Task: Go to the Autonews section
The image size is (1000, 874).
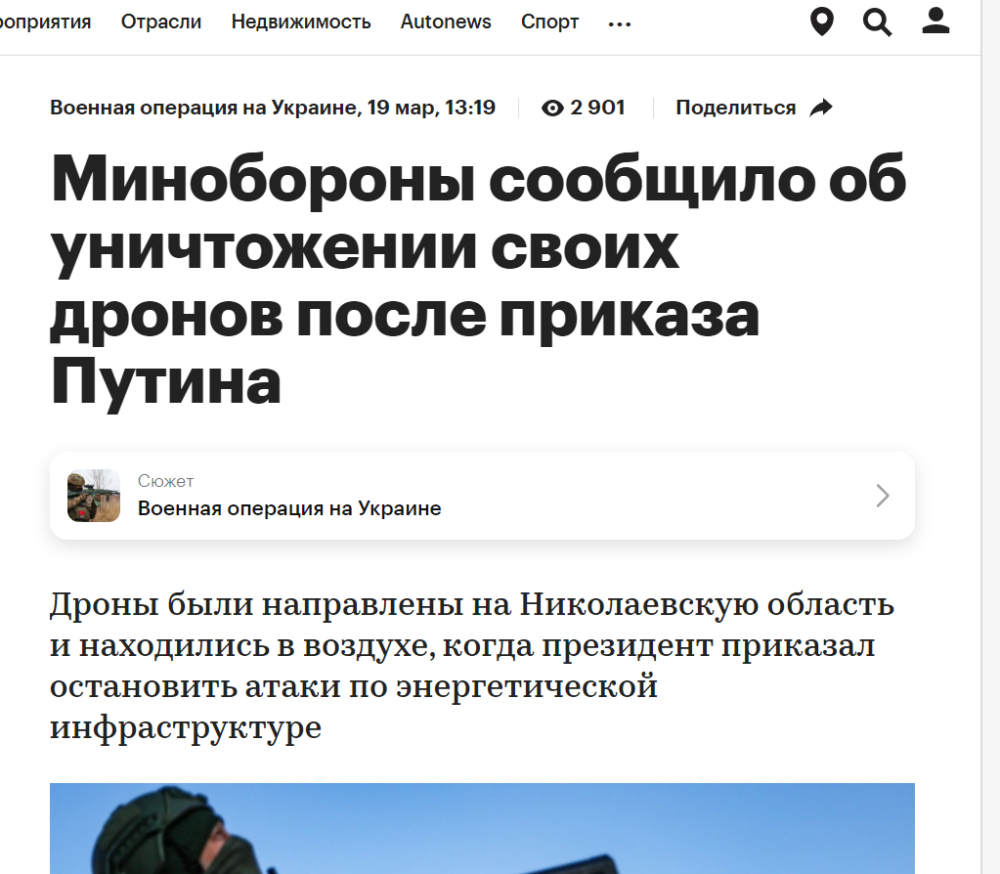Action: [446, 22]
